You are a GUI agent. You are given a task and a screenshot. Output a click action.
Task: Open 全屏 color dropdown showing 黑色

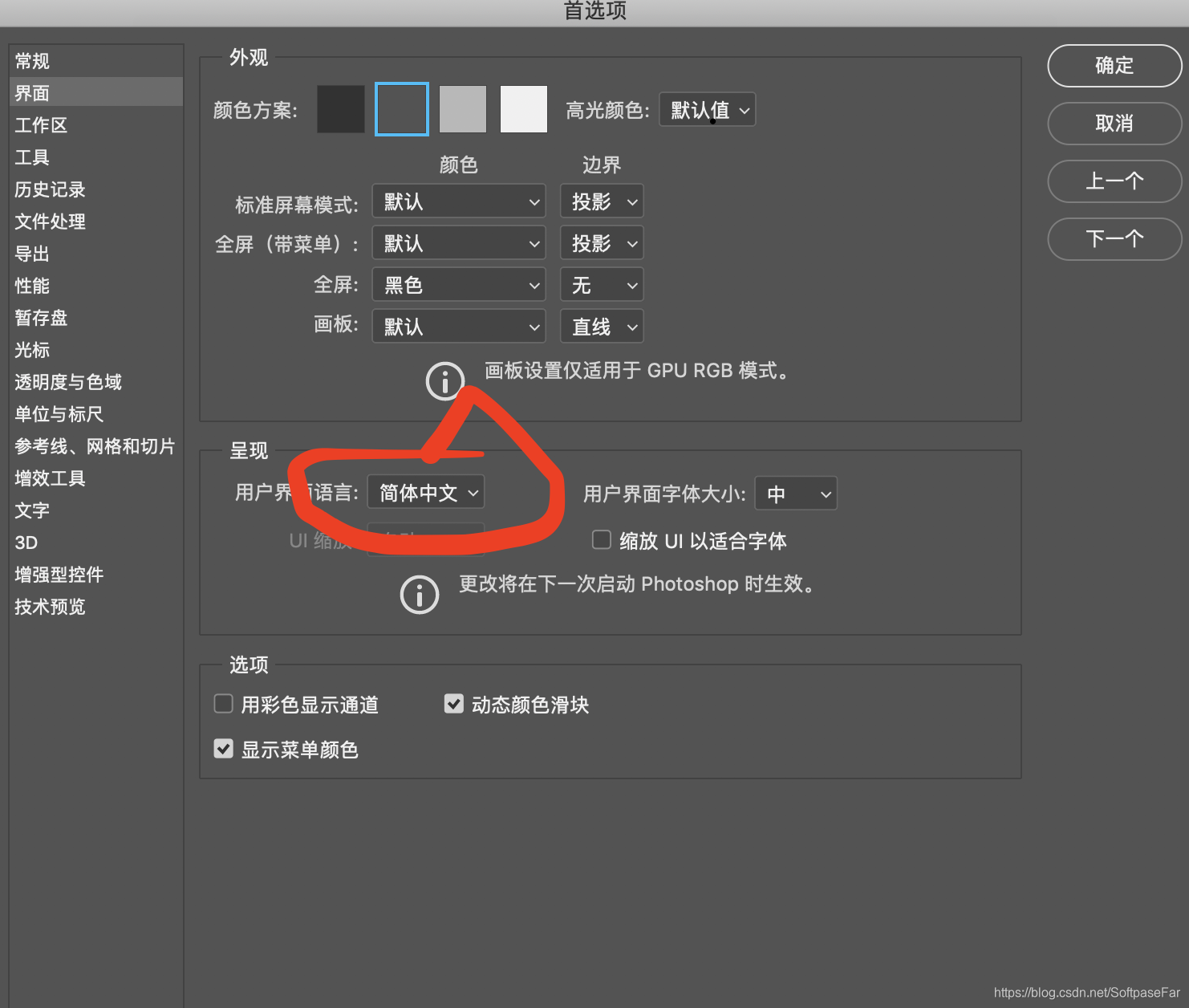(459, 285)
